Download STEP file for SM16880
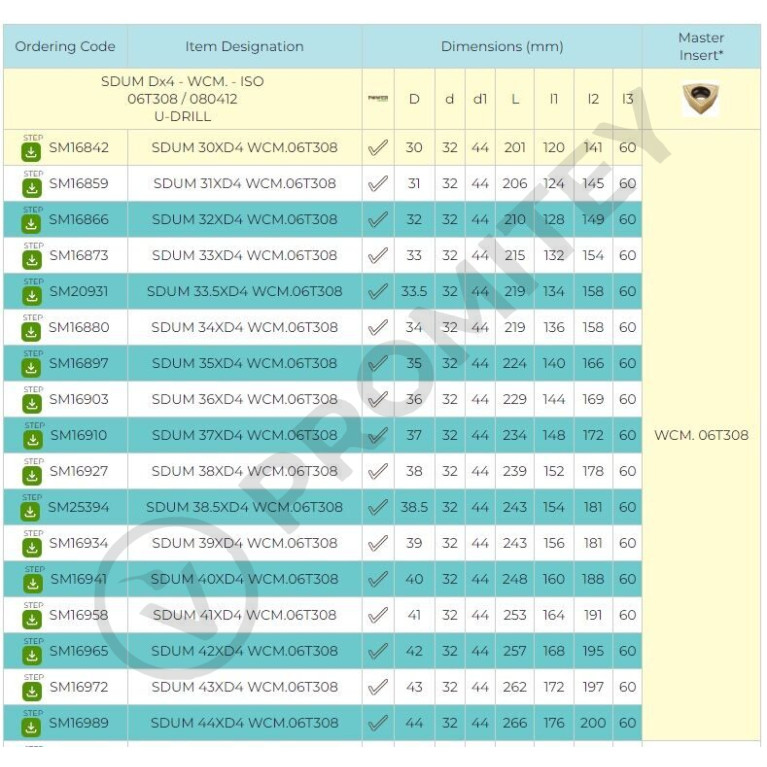Viewport: 767px width, 767px height. tap(31, 332)
